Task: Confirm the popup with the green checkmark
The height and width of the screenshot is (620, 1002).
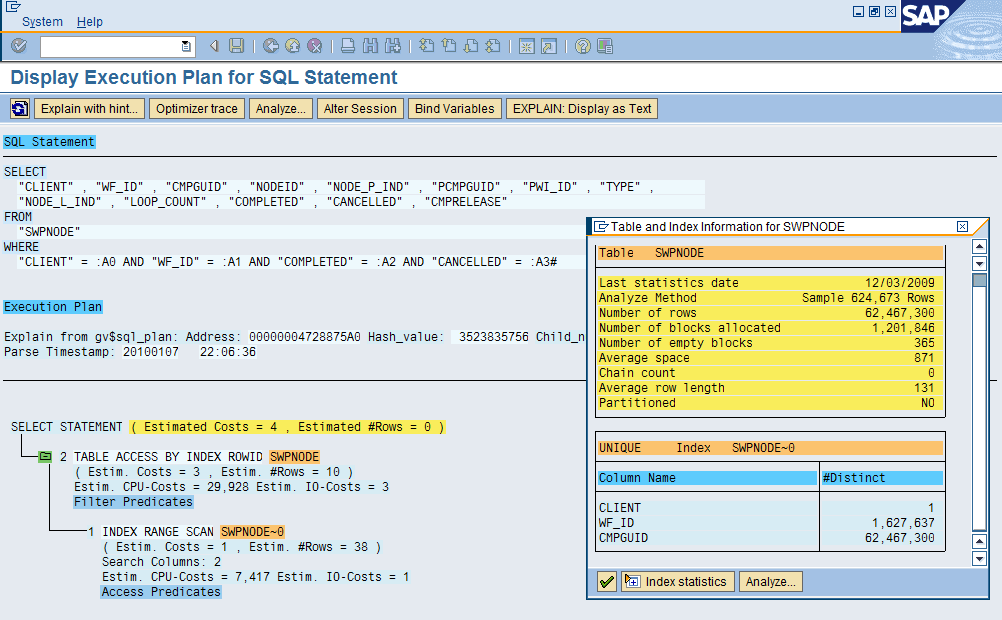Action: (606, 582)
